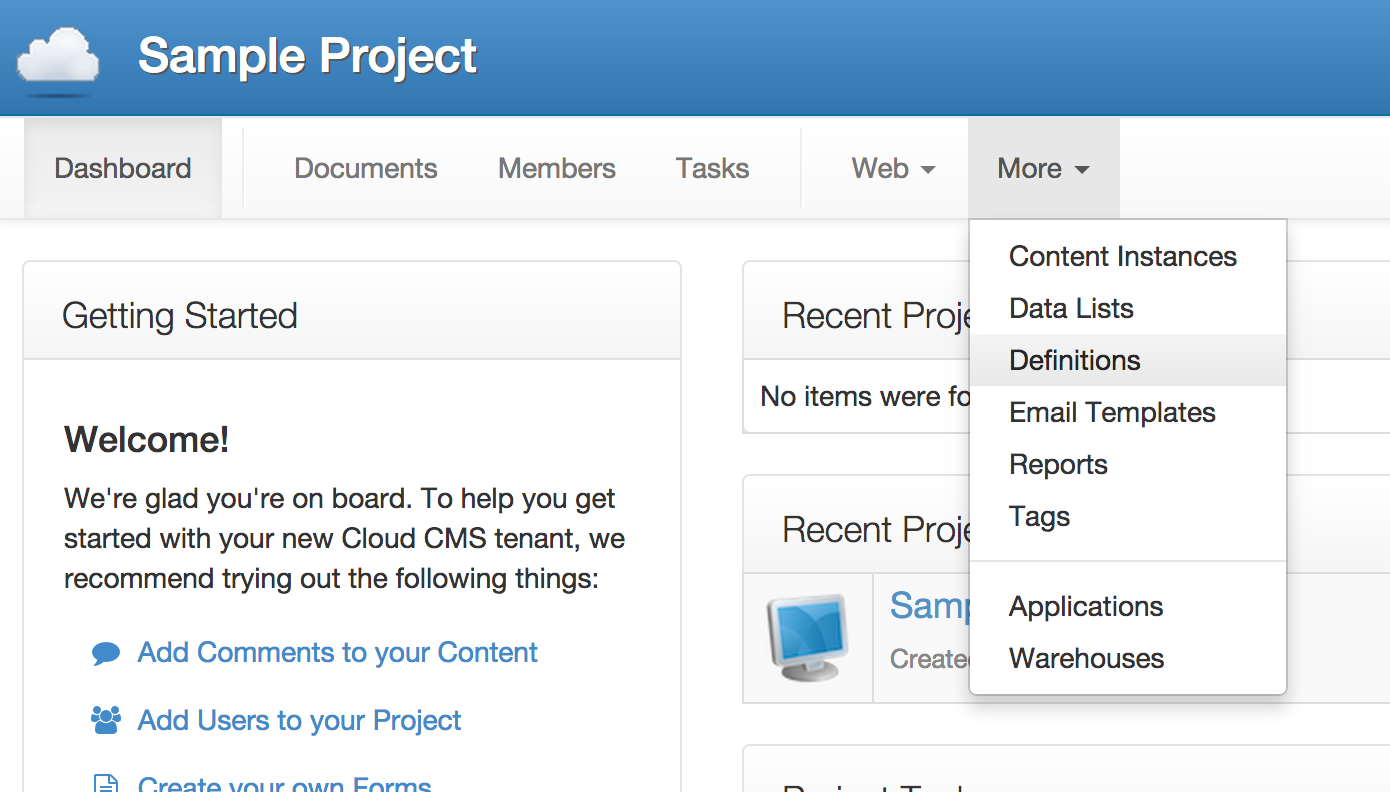Open the Dashboard tab
This screenshot has width=1390, height=792.
tap(123, 168)
